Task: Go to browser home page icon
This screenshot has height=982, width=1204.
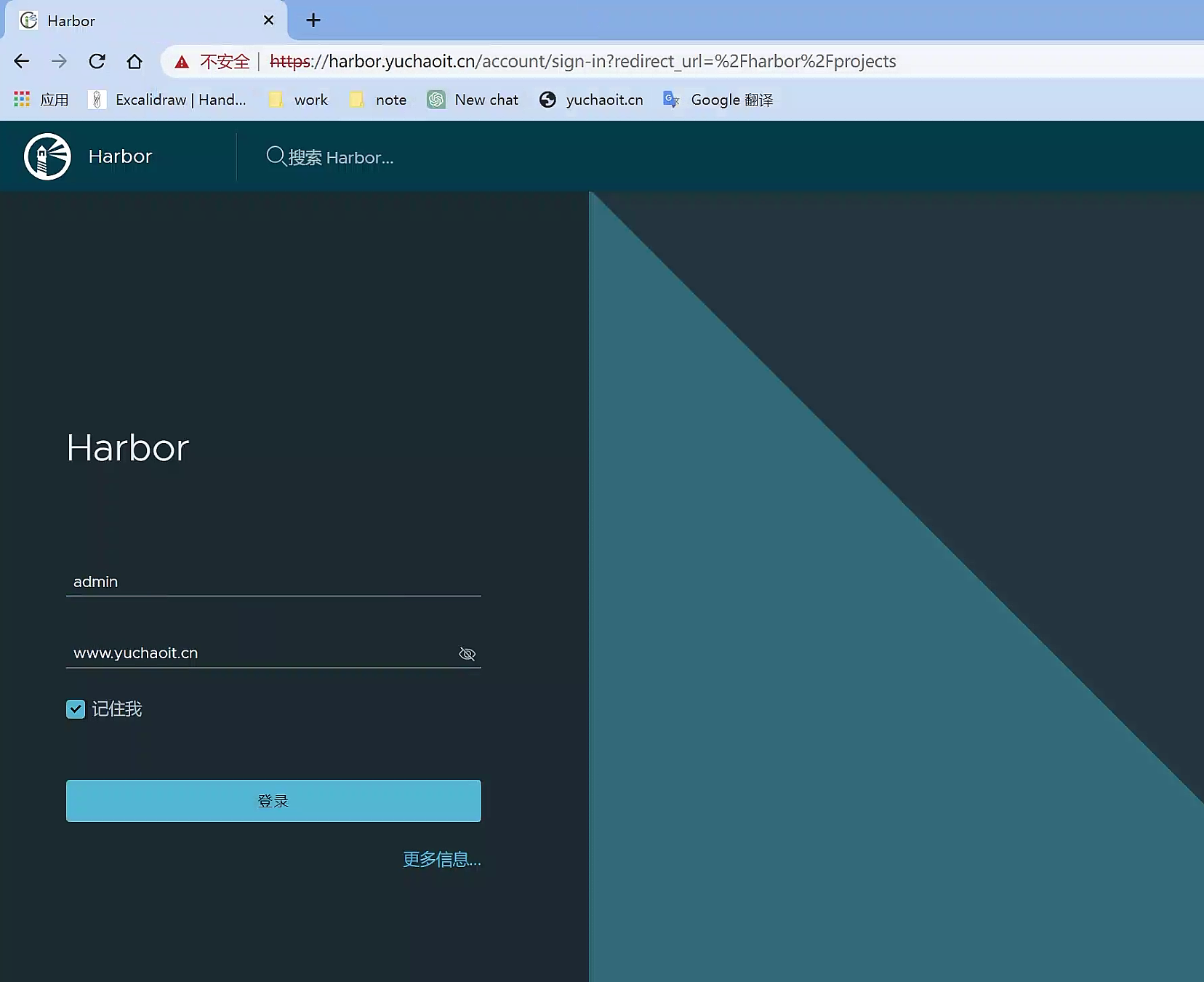Action: coord(135,61)
